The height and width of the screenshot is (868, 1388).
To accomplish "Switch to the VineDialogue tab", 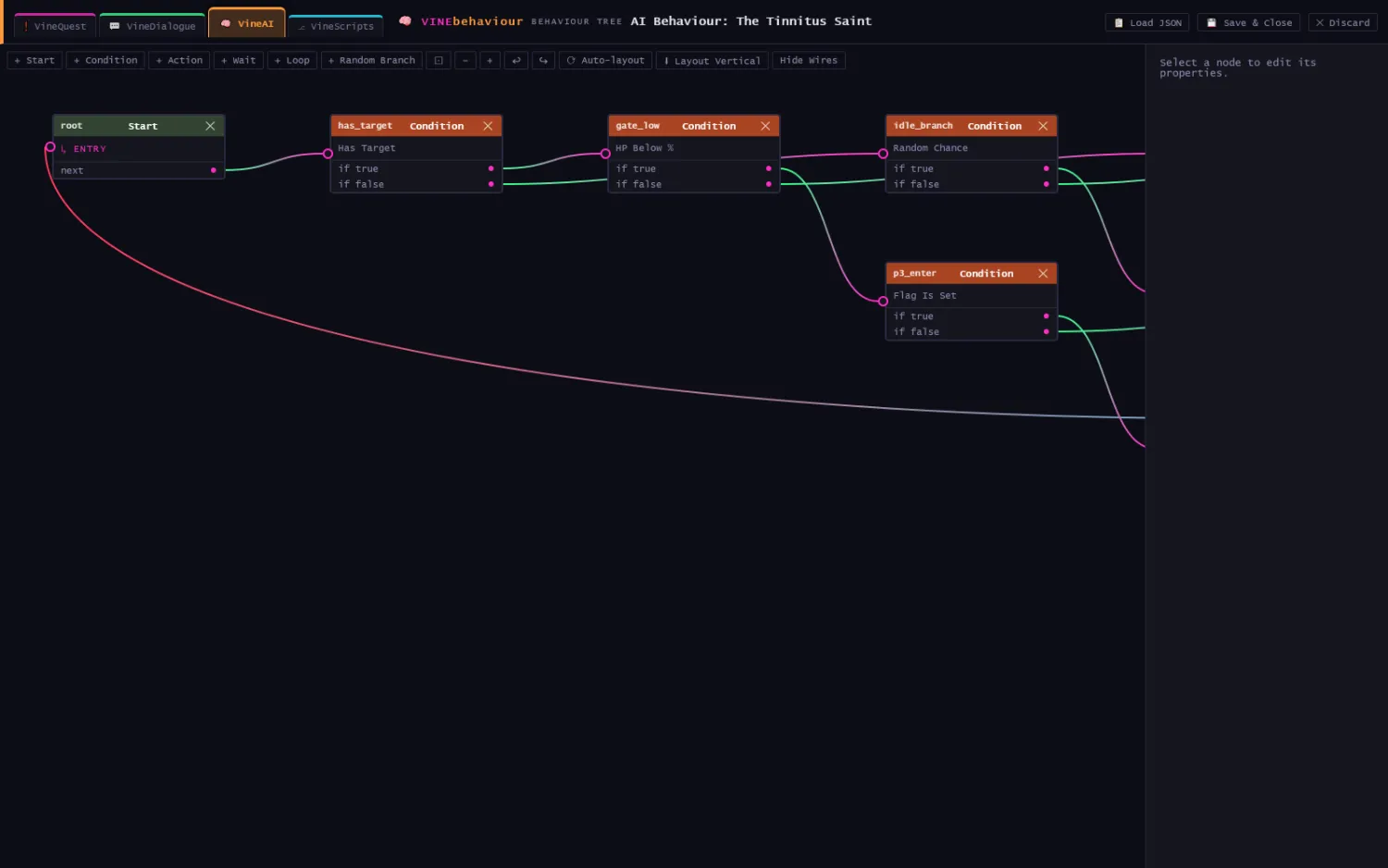I will 153,26.
